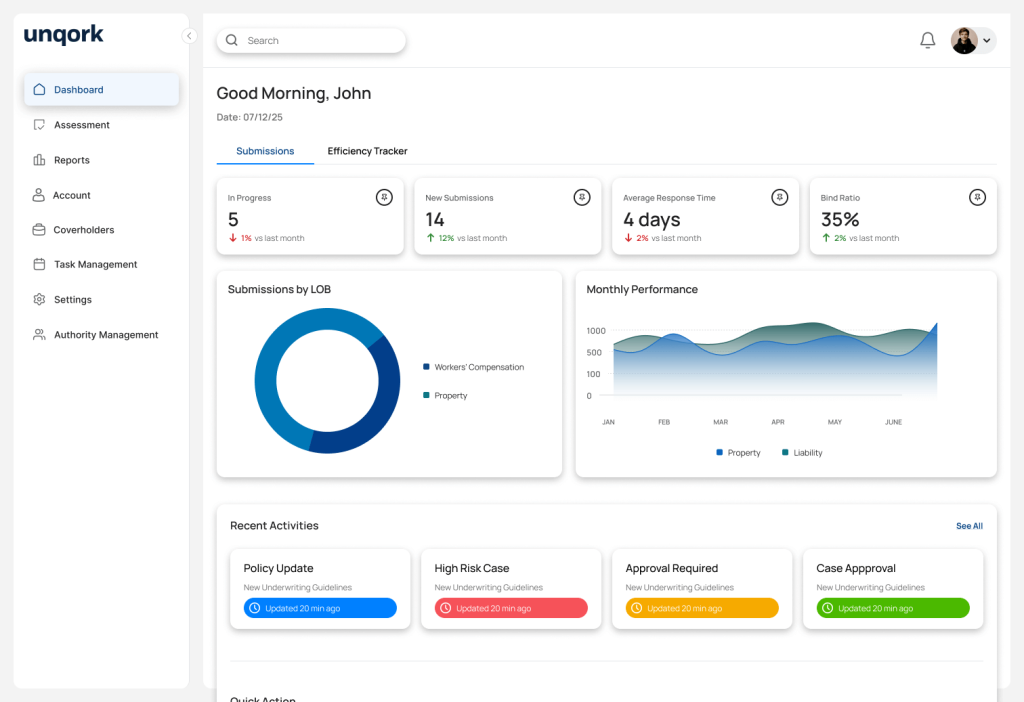The height and width of the screenshot is (702, 1024).
Task: Click the Property legend swatch under Monthly Performance
Action: tap(719, 453)
